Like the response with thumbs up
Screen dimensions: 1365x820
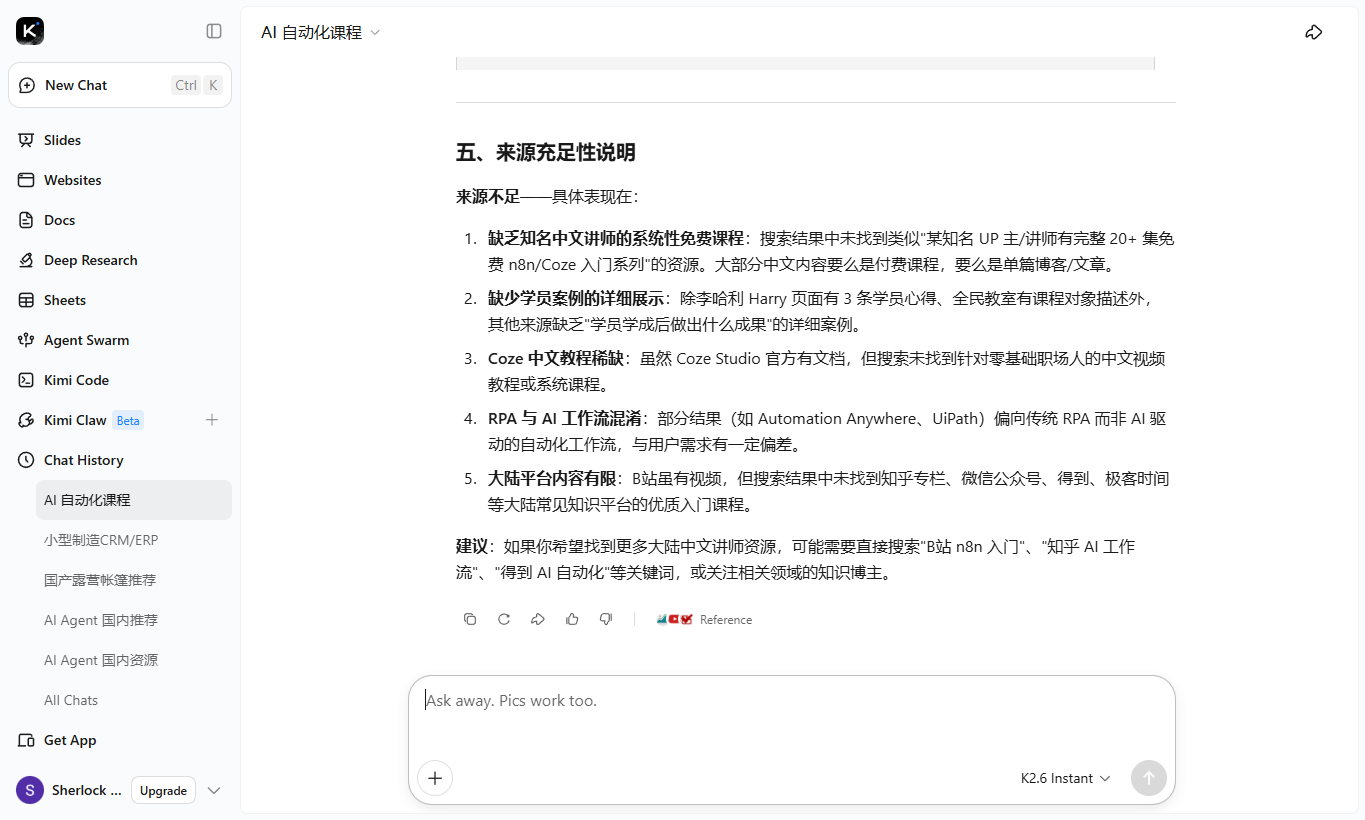572,619
